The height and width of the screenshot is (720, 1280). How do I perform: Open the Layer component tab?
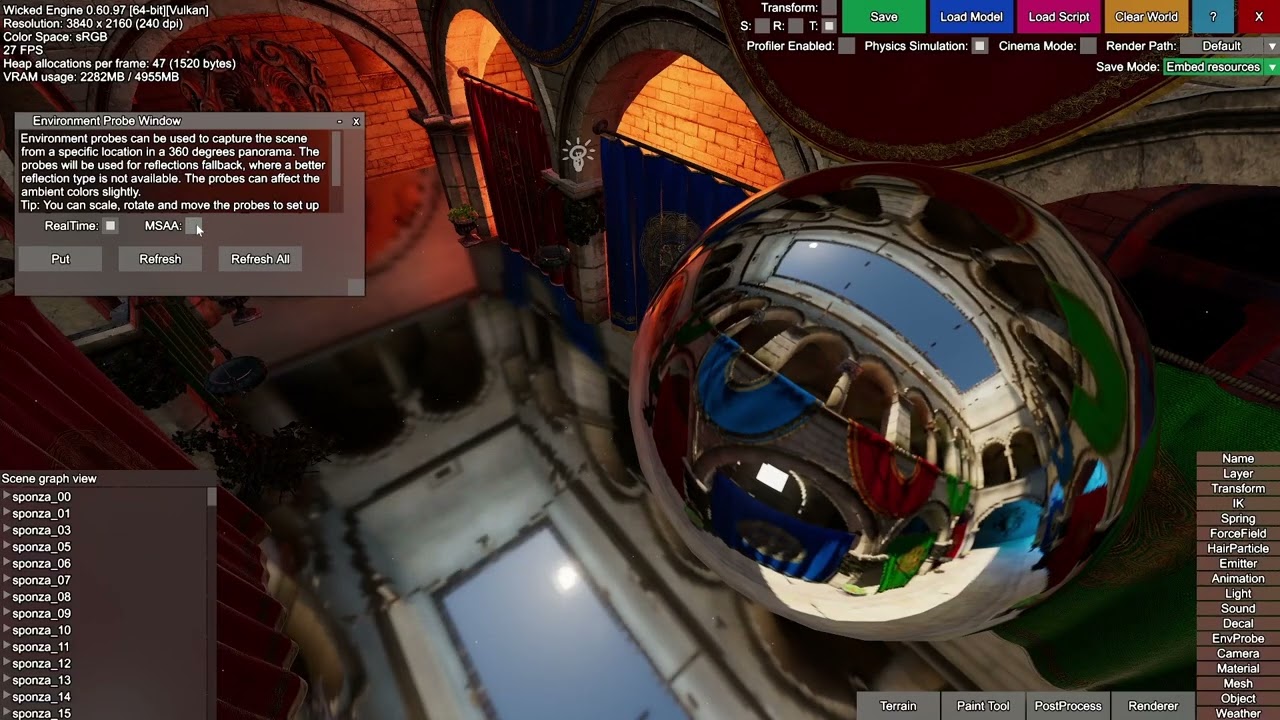(1238, 474)
